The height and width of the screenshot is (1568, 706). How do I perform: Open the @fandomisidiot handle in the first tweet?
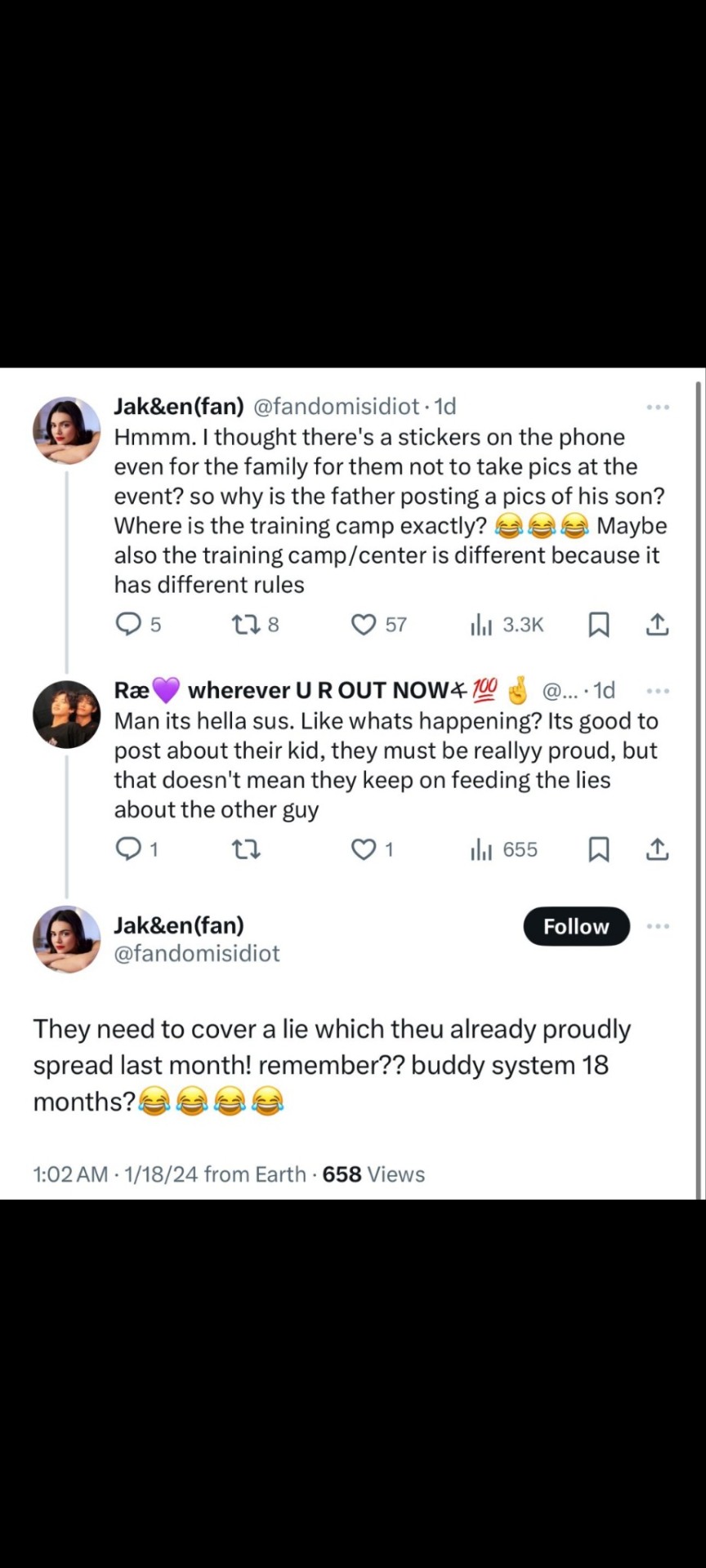(337, 406)
